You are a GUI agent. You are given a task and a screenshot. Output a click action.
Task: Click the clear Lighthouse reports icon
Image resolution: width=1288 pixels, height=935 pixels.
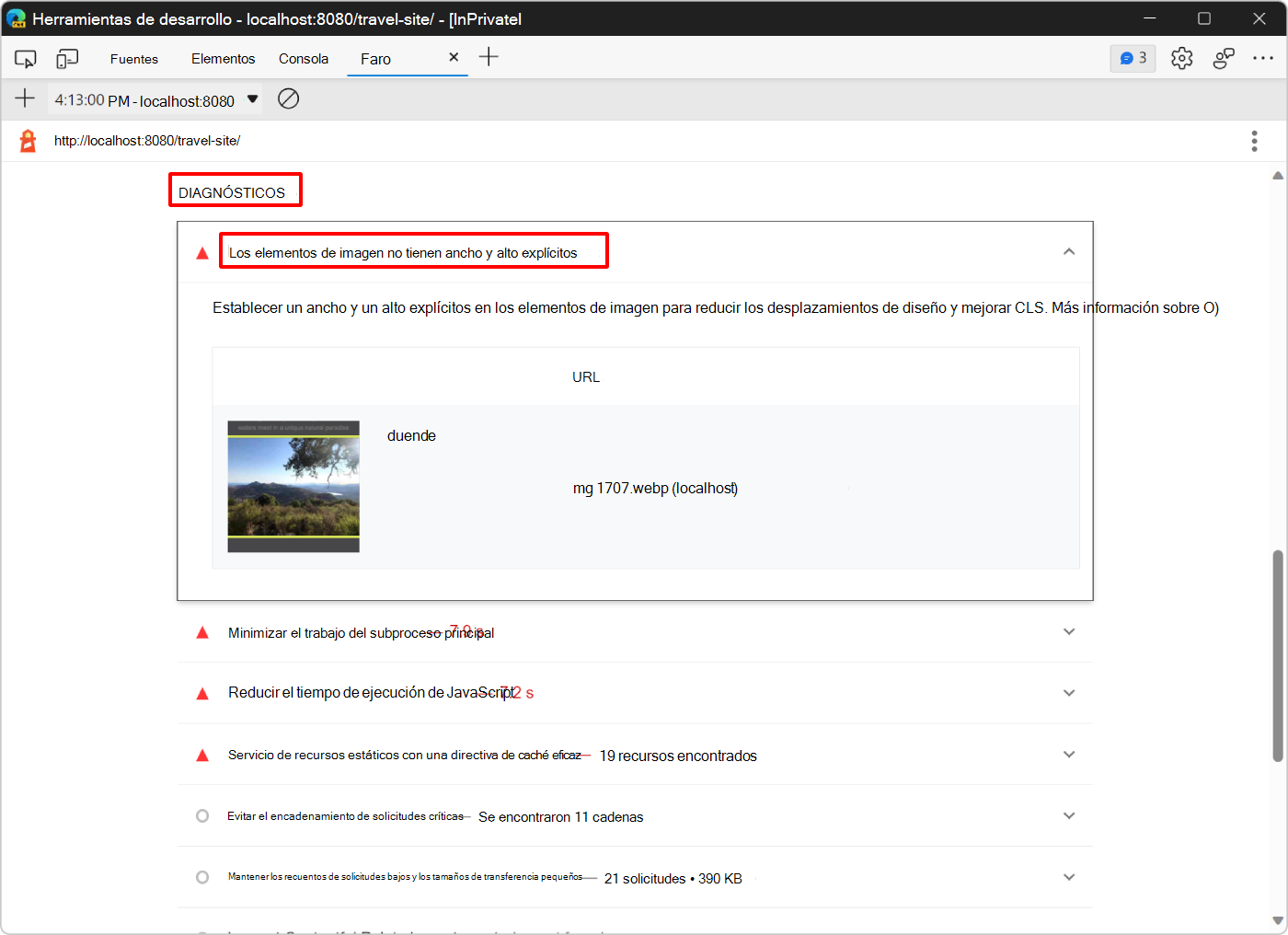coord(288,98)
